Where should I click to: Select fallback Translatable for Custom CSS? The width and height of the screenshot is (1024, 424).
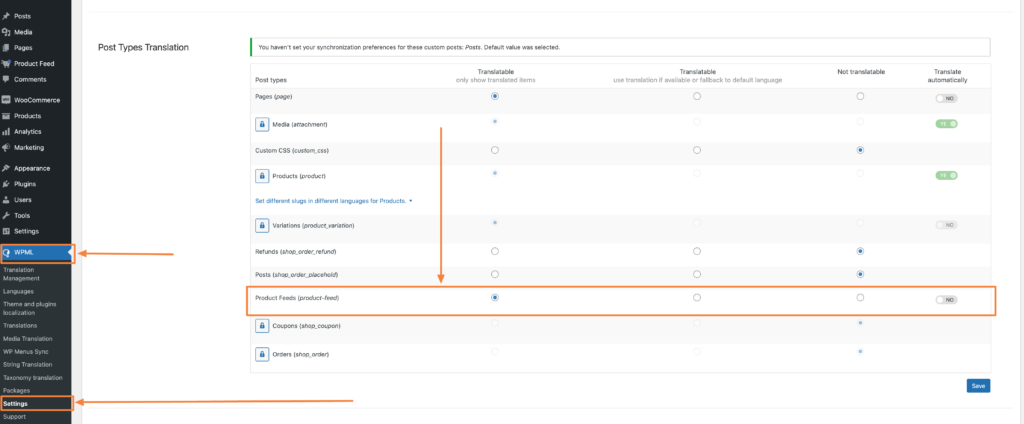pos(697,150)
